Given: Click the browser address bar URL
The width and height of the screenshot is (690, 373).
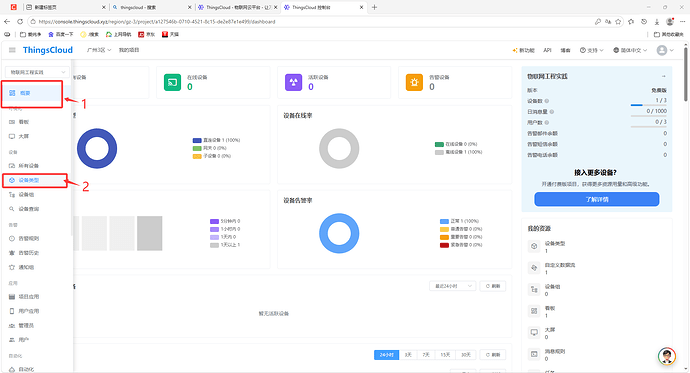Looking at the screenshot, I should [157, 22].
